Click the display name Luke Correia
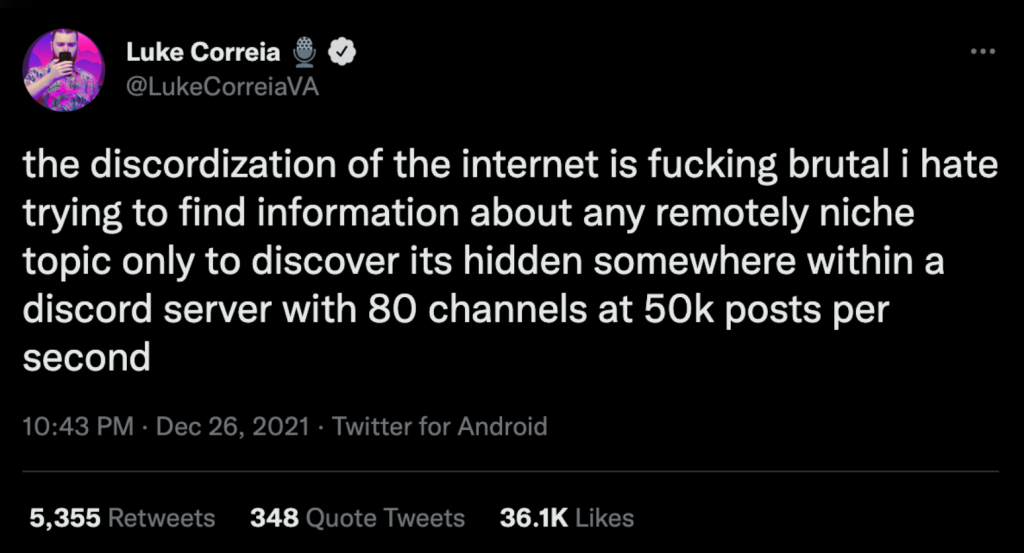Screen dimensions: 1024x553 click(203, 53)
